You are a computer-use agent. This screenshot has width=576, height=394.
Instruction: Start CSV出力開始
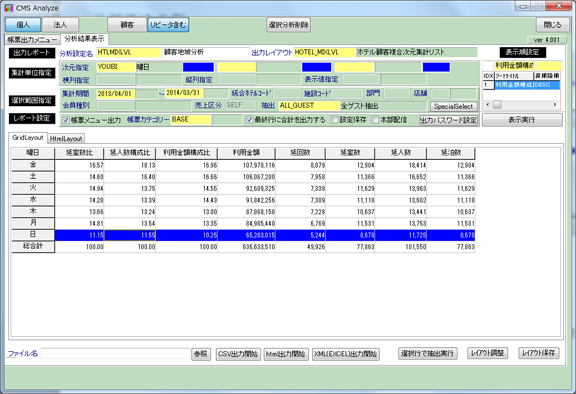(x=238, y=354)
